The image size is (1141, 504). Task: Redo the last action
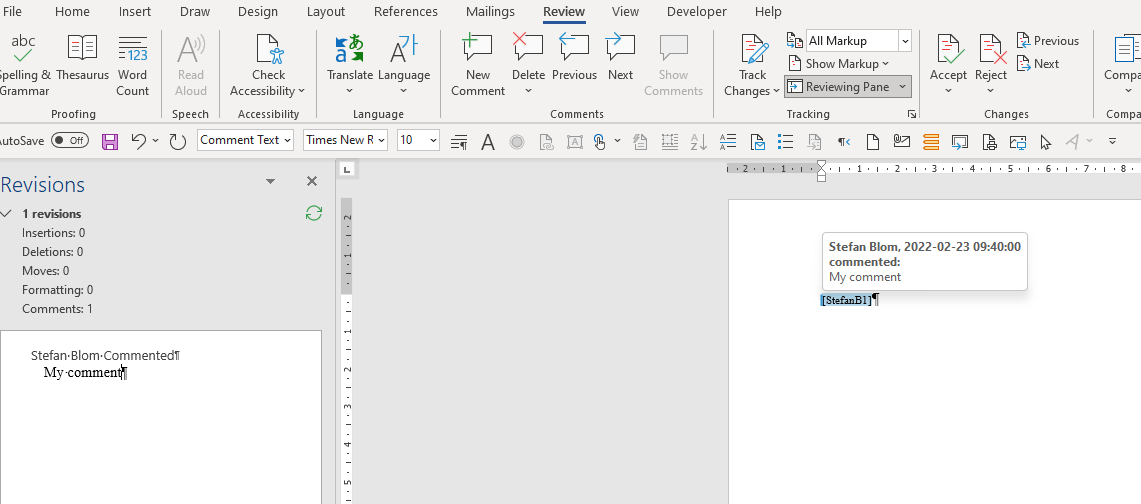point(178,141)
